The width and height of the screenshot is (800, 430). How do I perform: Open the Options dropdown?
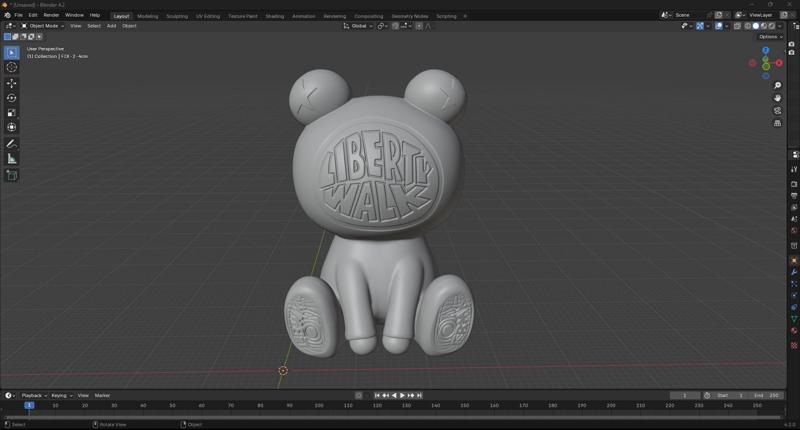click(770, 37)
